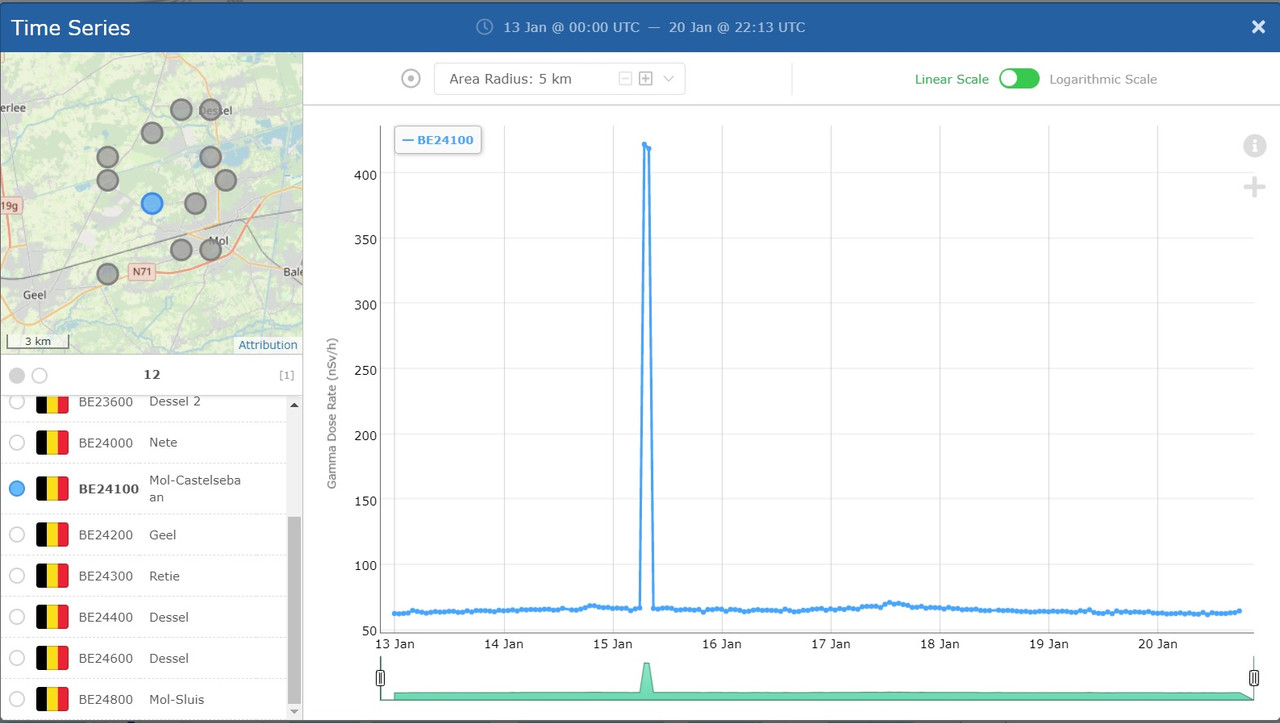
Task: Click the large grey plus icon below info
Action: click(x=1254, y=187)
